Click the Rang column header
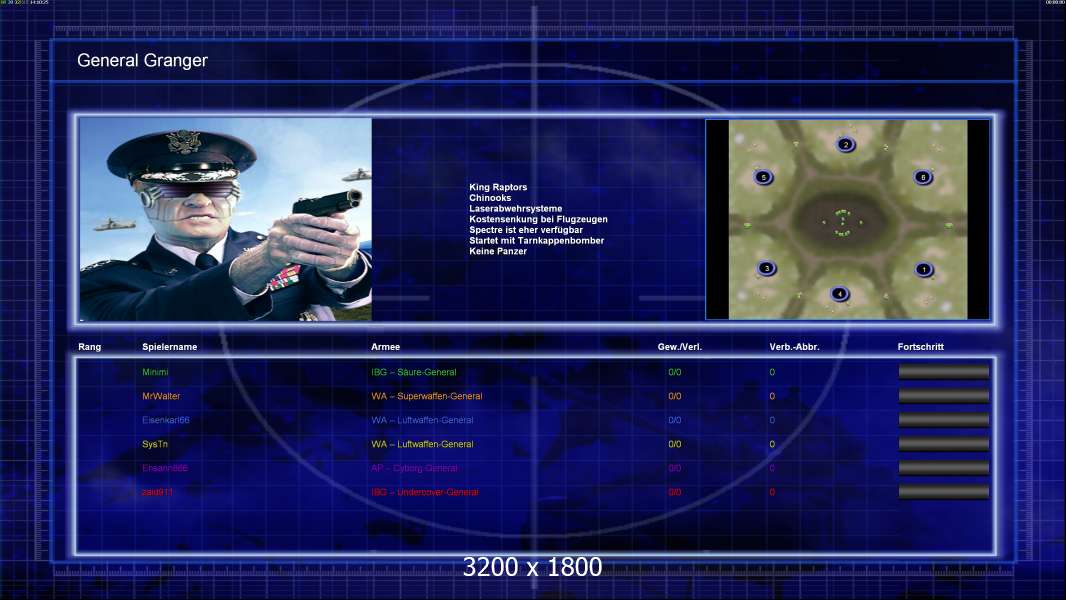The height and width of the screenshot is (600, 1066). coord(89,347)
